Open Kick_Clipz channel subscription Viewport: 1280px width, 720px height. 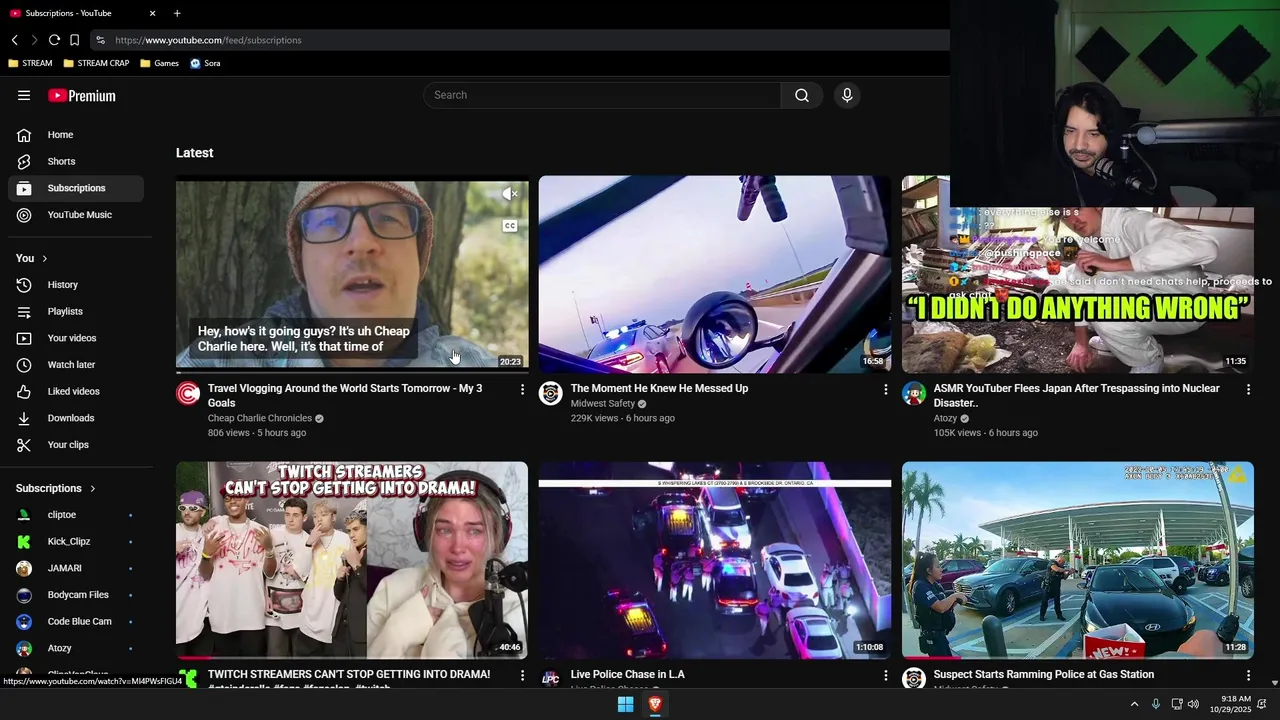click(76, 541)
